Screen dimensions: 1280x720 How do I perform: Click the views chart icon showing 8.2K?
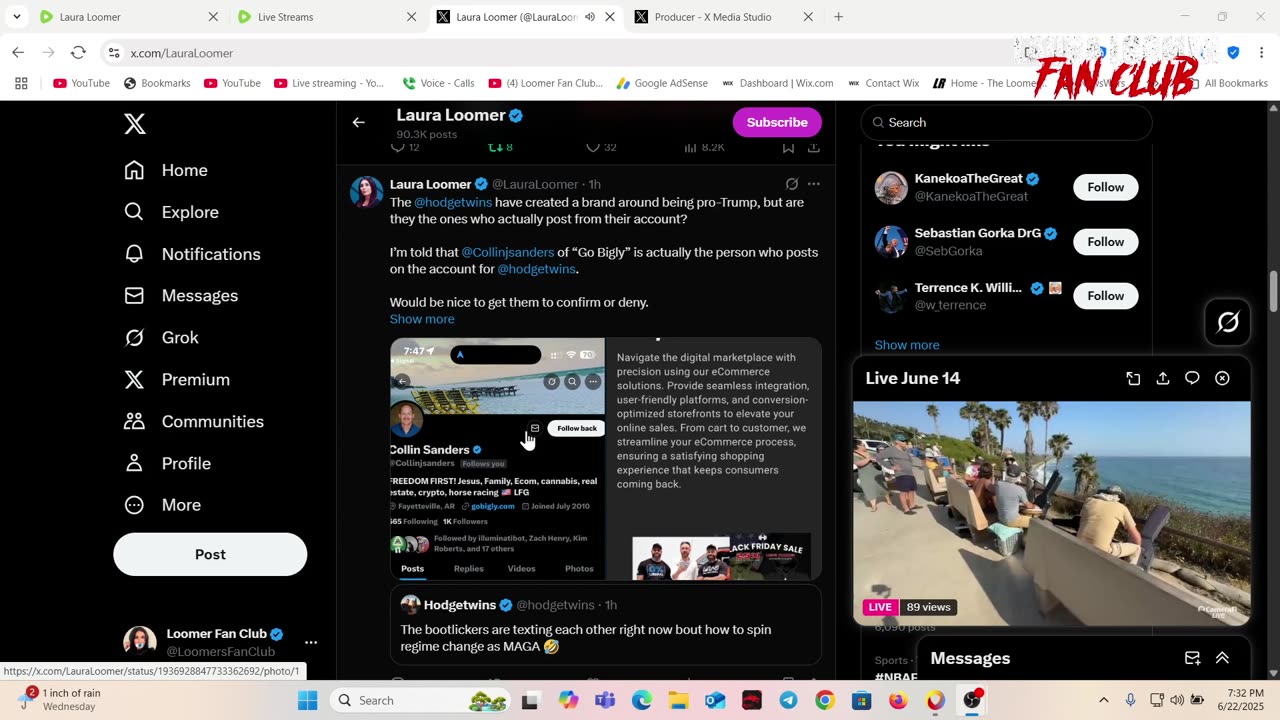[704, 147]
